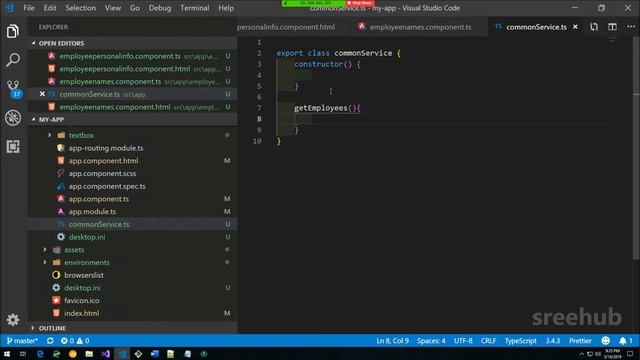Click the editor vertical scrollbar

[636, 147]
